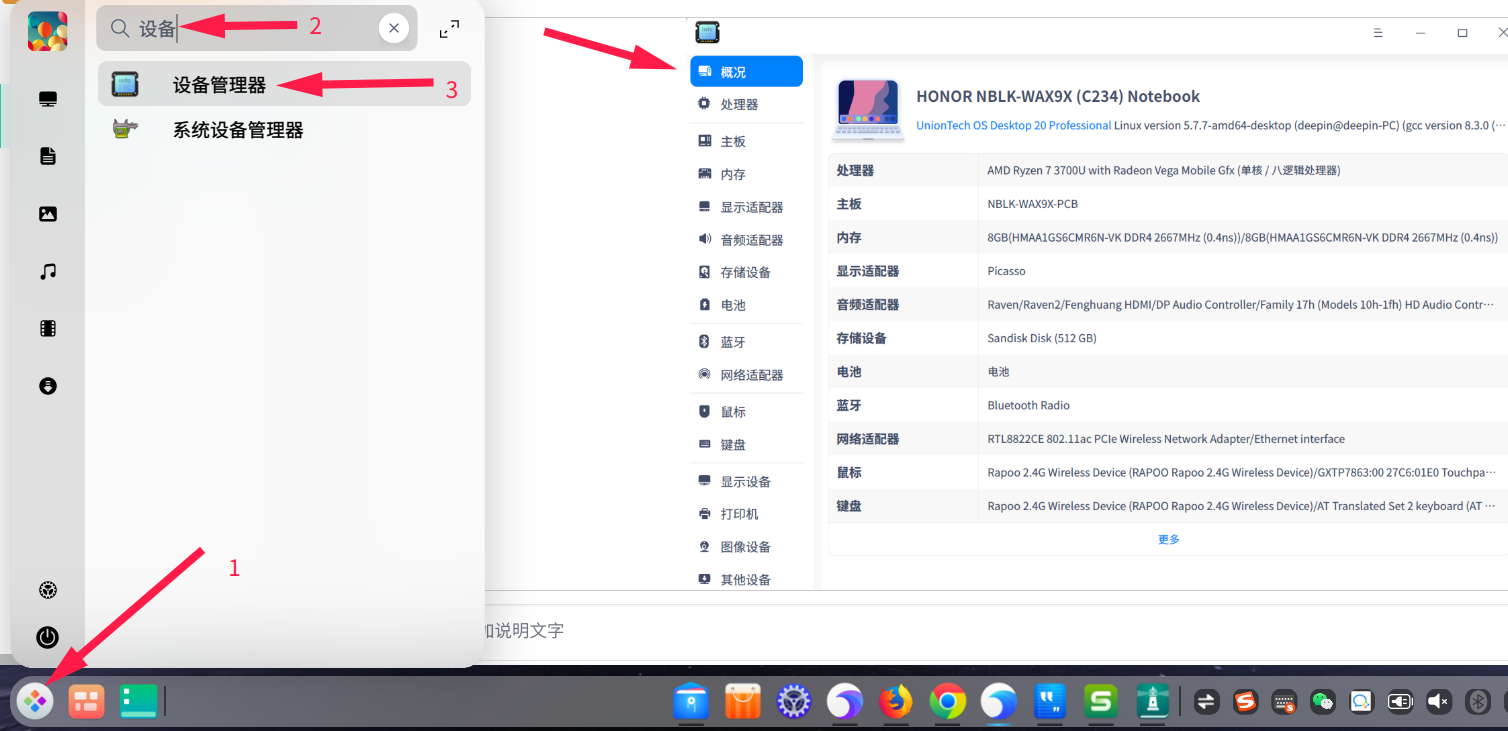This screenshot has height=731, width=1508.
Task: Click the 更多 link under the overview table
Action: tap(1168, 539)
